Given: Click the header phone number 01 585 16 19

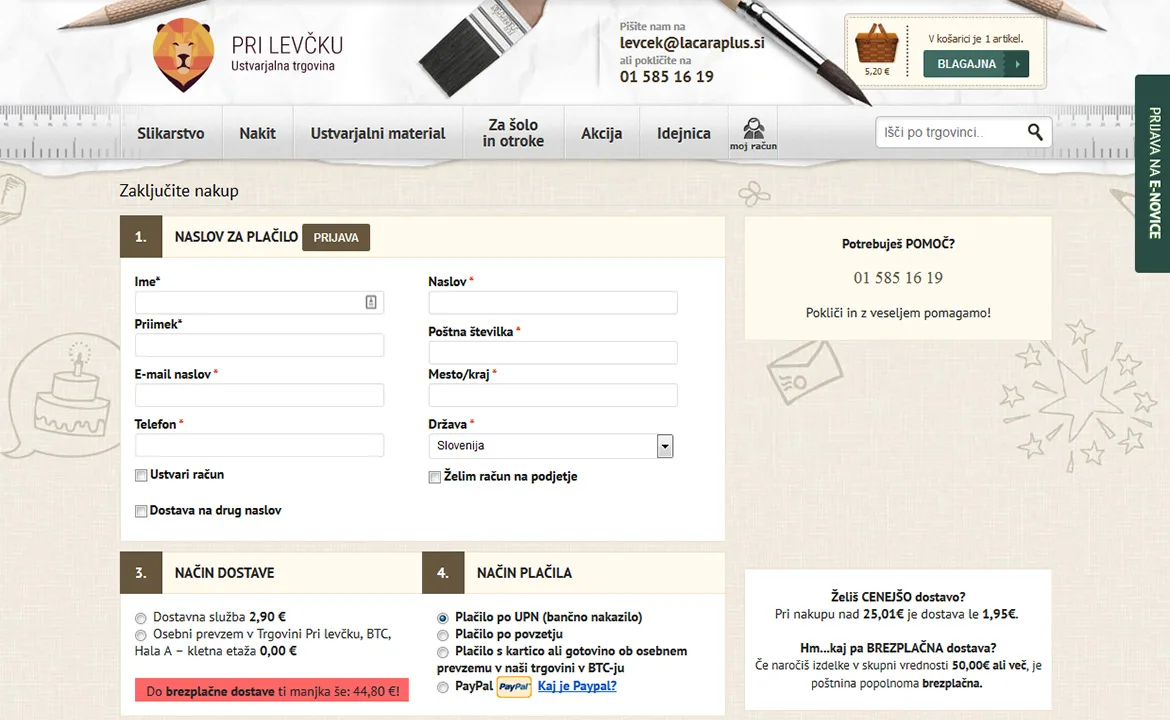Looking at the screenshot, I should coord(666,77).
